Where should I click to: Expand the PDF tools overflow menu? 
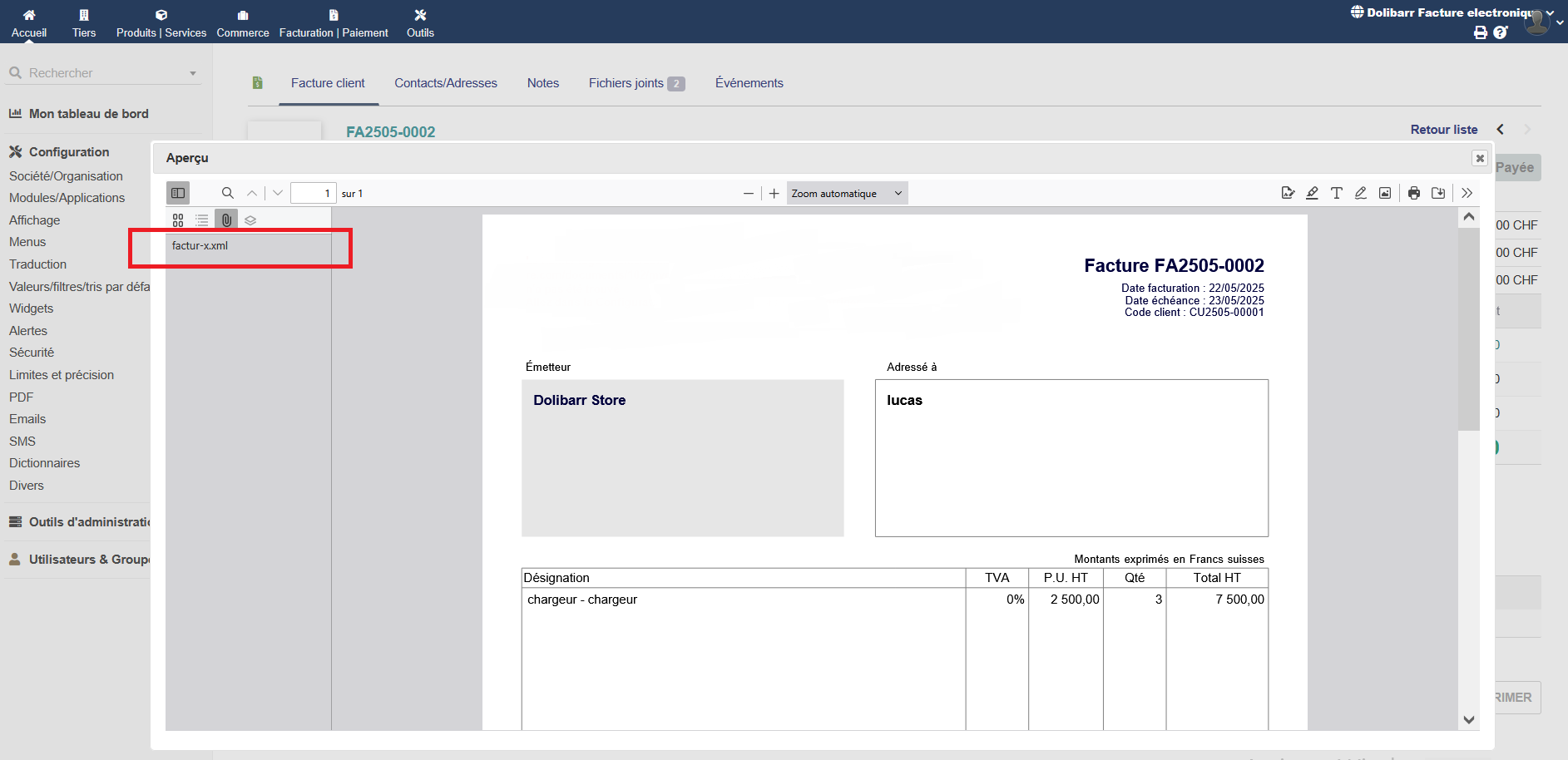(x=1467, y=193)
